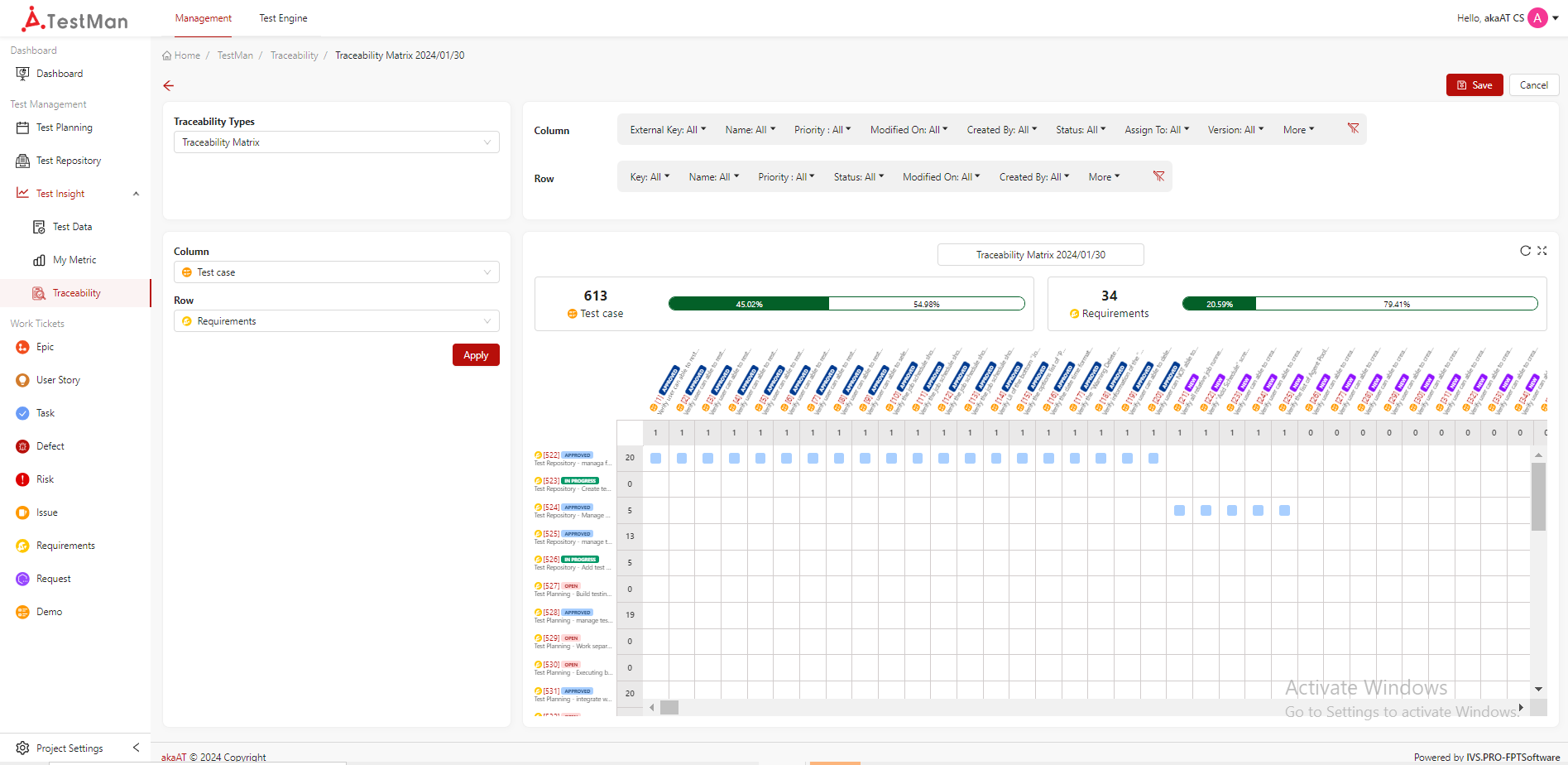1568x765 pixels.
Task: Open Test Data icon
Action: coord(39,227)
